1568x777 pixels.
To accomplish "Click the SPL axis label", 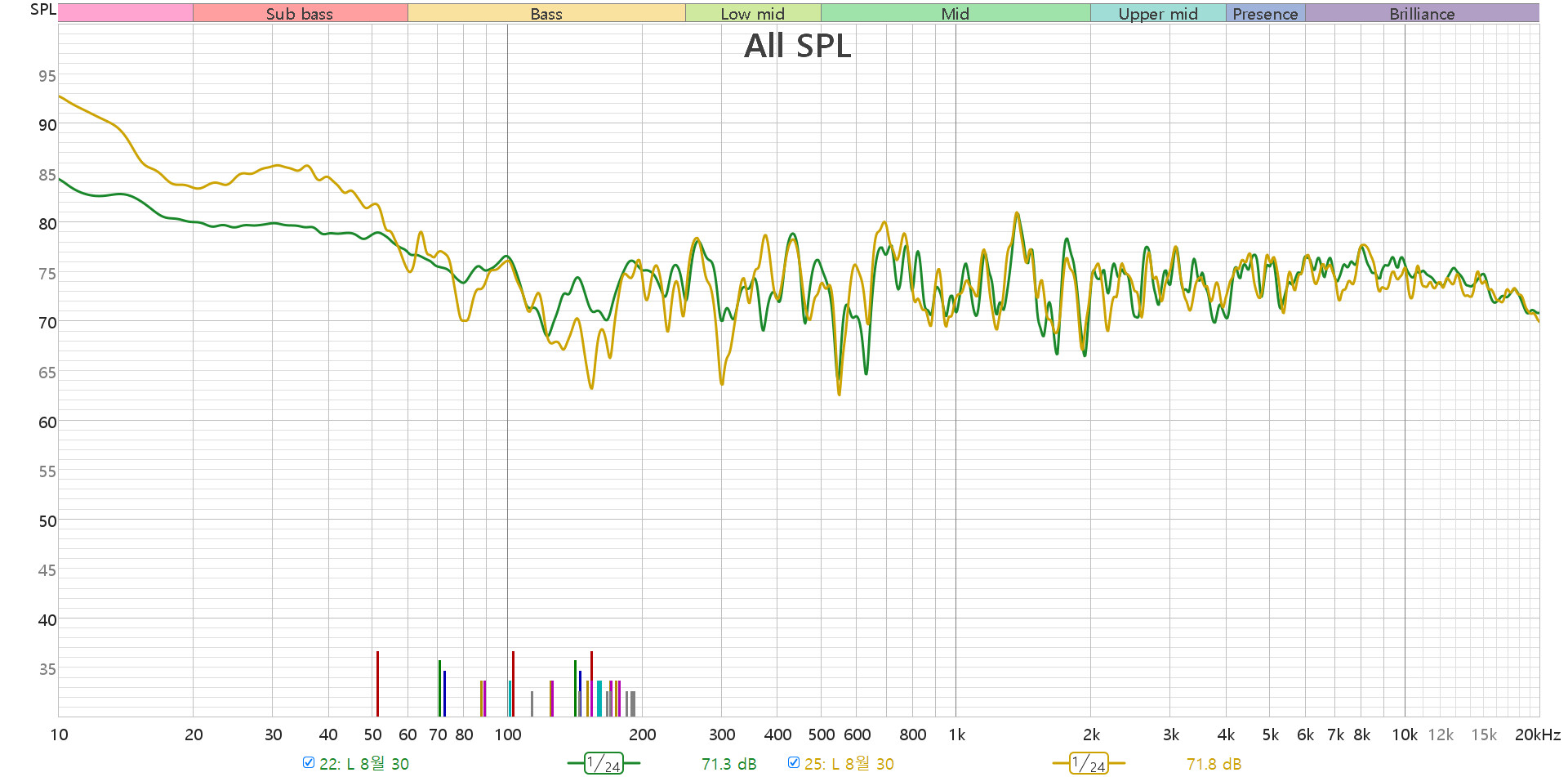I will point(43,10).
